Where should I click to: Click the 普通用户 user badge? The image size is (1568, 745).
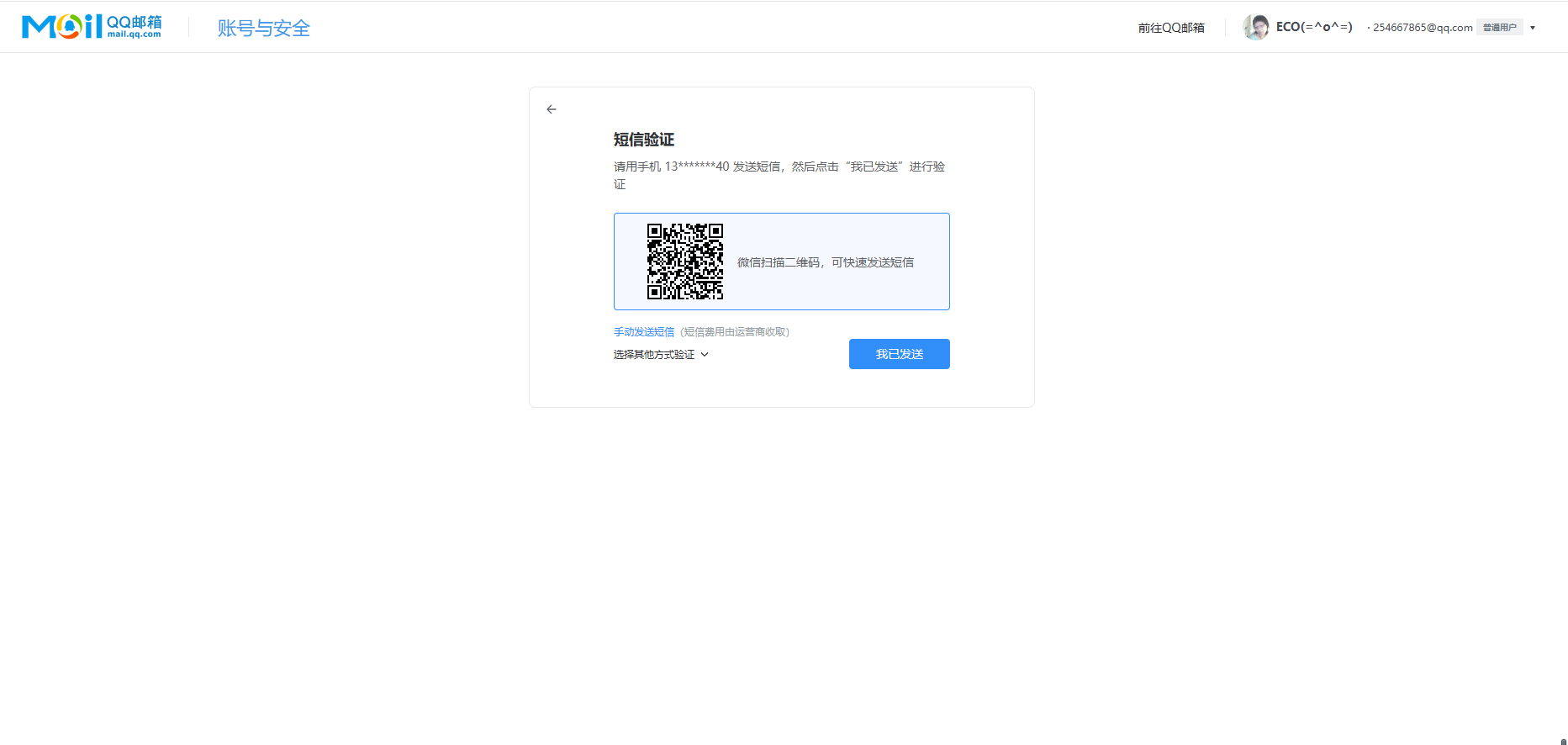pos(1499,28)
